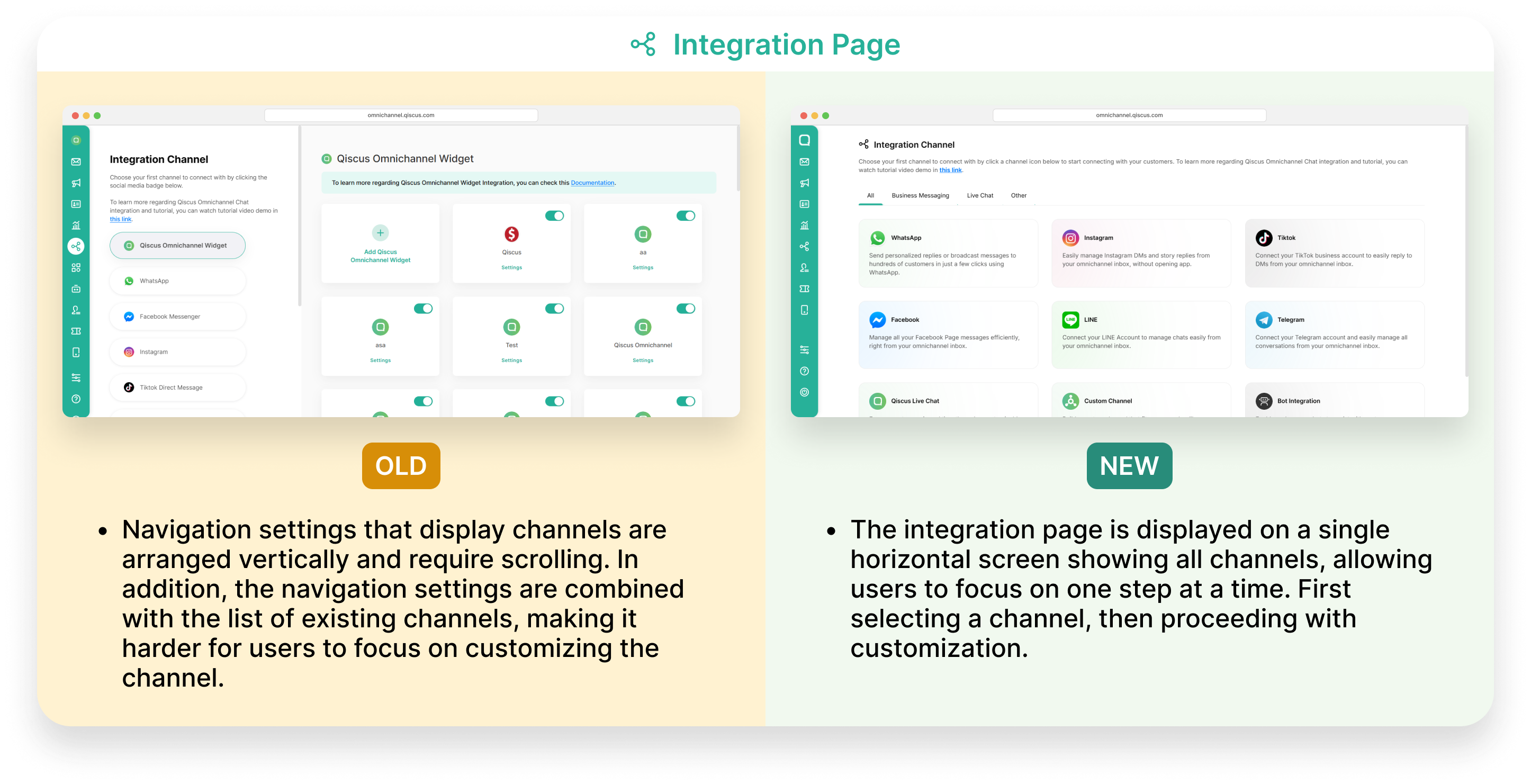This screenshot has width=1531, height=784.
Task: Click the integration share icon in old sidebar
Action: click(76, 246)
